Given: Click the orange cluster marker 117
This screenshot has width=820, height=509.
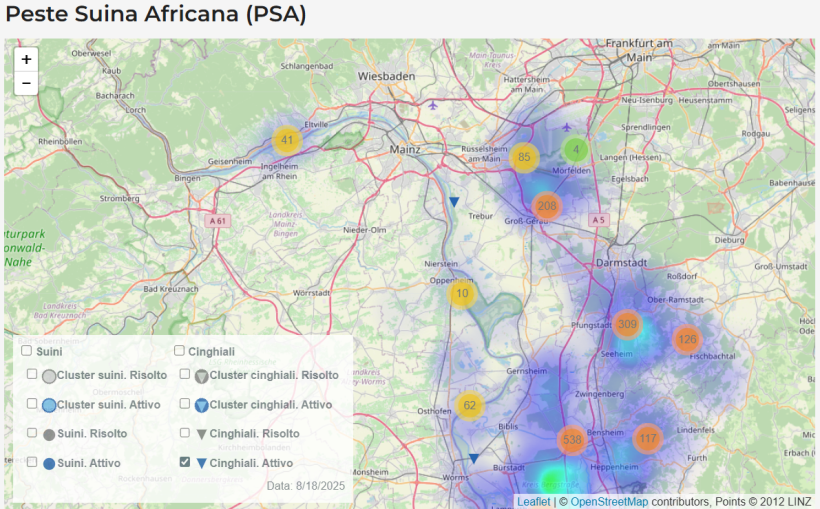Looking at the screenshot, I should point(648,438).
